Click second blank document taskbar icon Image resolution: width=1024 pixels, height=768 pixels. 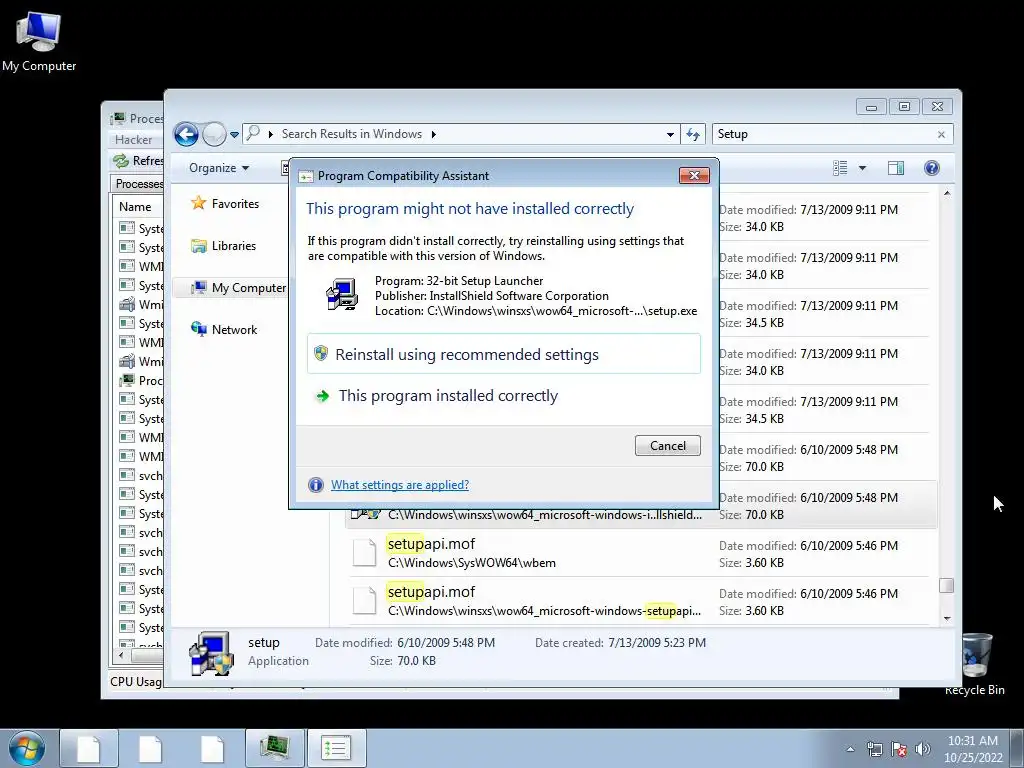(x=151, y=748)
